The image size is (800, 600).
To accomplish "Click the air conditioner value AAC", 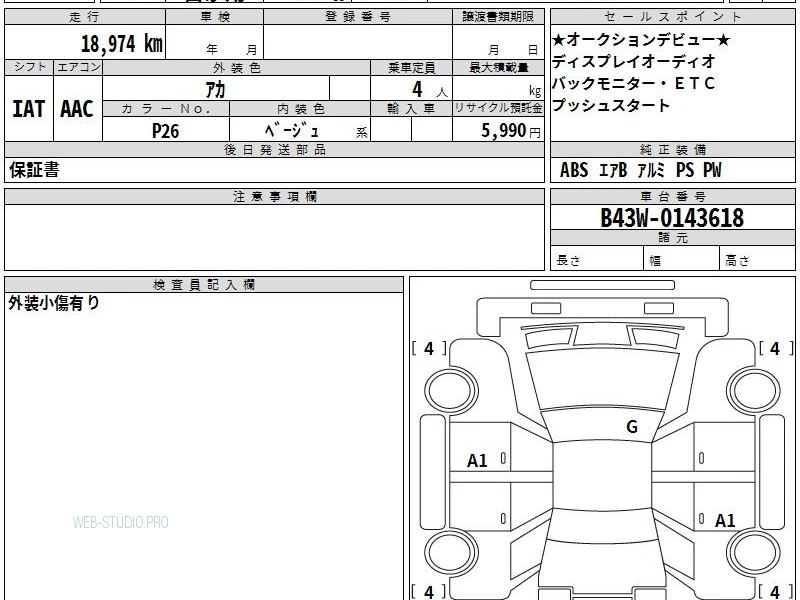I will tap(77, 109).
